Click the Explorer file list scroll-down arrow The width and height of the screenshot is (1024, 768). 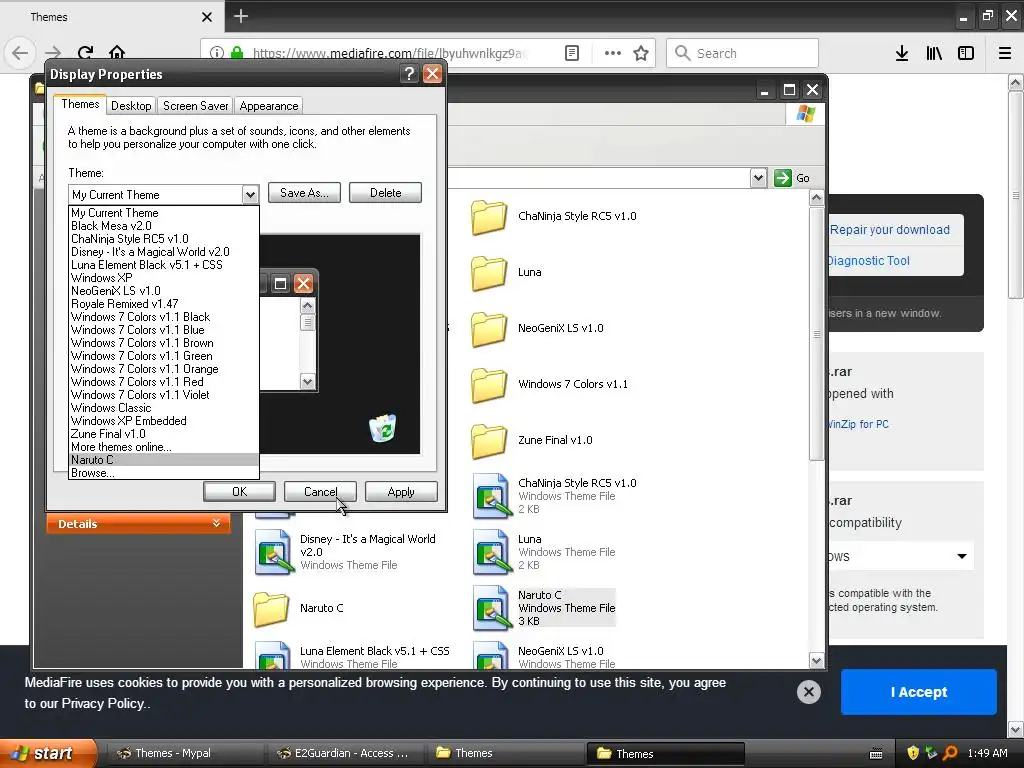816,661
